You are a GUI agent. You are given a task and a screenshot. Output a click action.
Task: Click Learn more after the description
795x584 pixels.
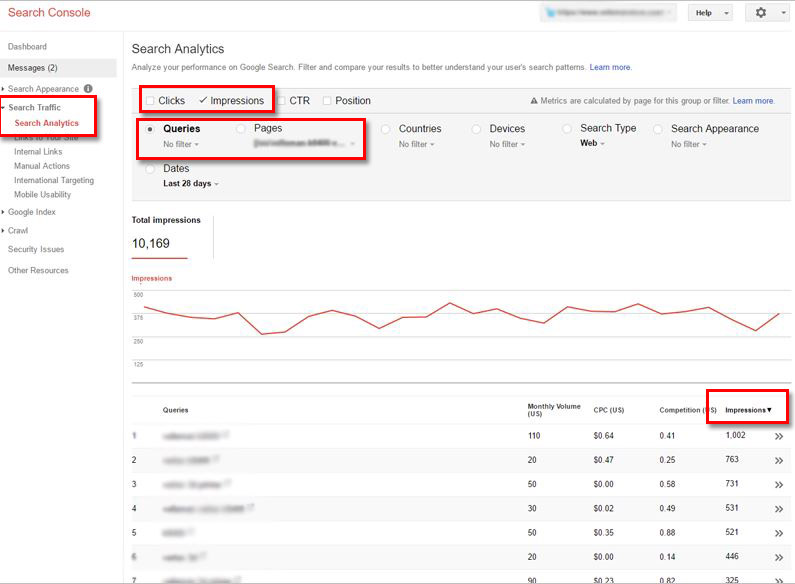click(610, 67)
